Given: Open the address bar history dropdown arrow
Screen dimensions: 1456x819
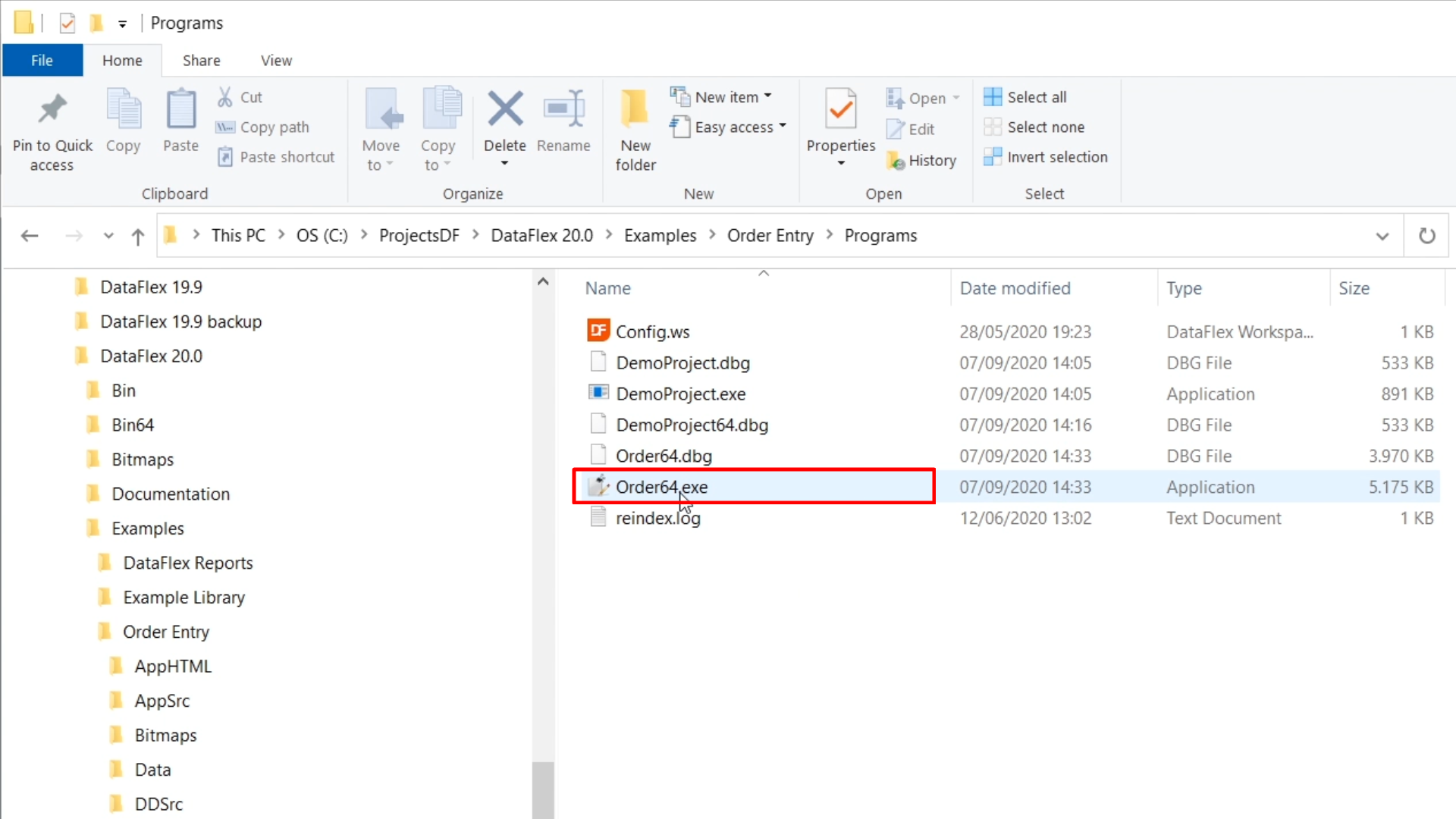Looking at the screenshot, I should [x=1382, y=236].
